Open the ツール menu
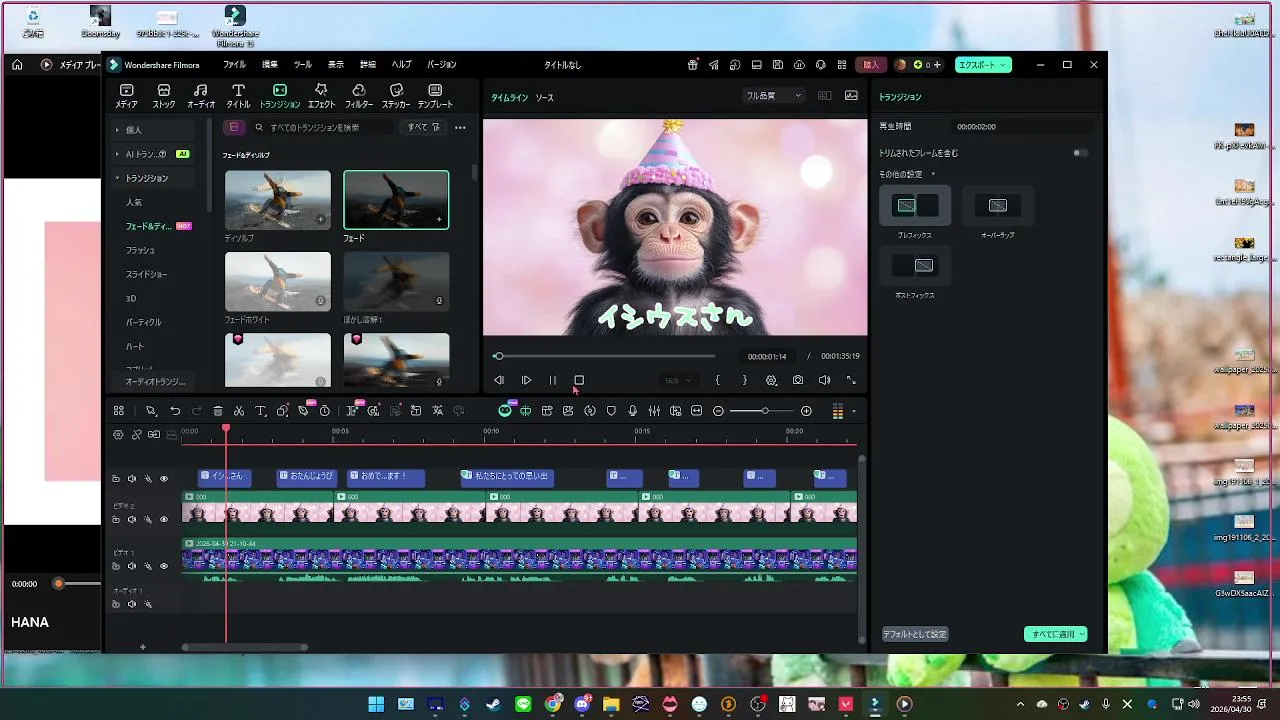 pos(303,65)
